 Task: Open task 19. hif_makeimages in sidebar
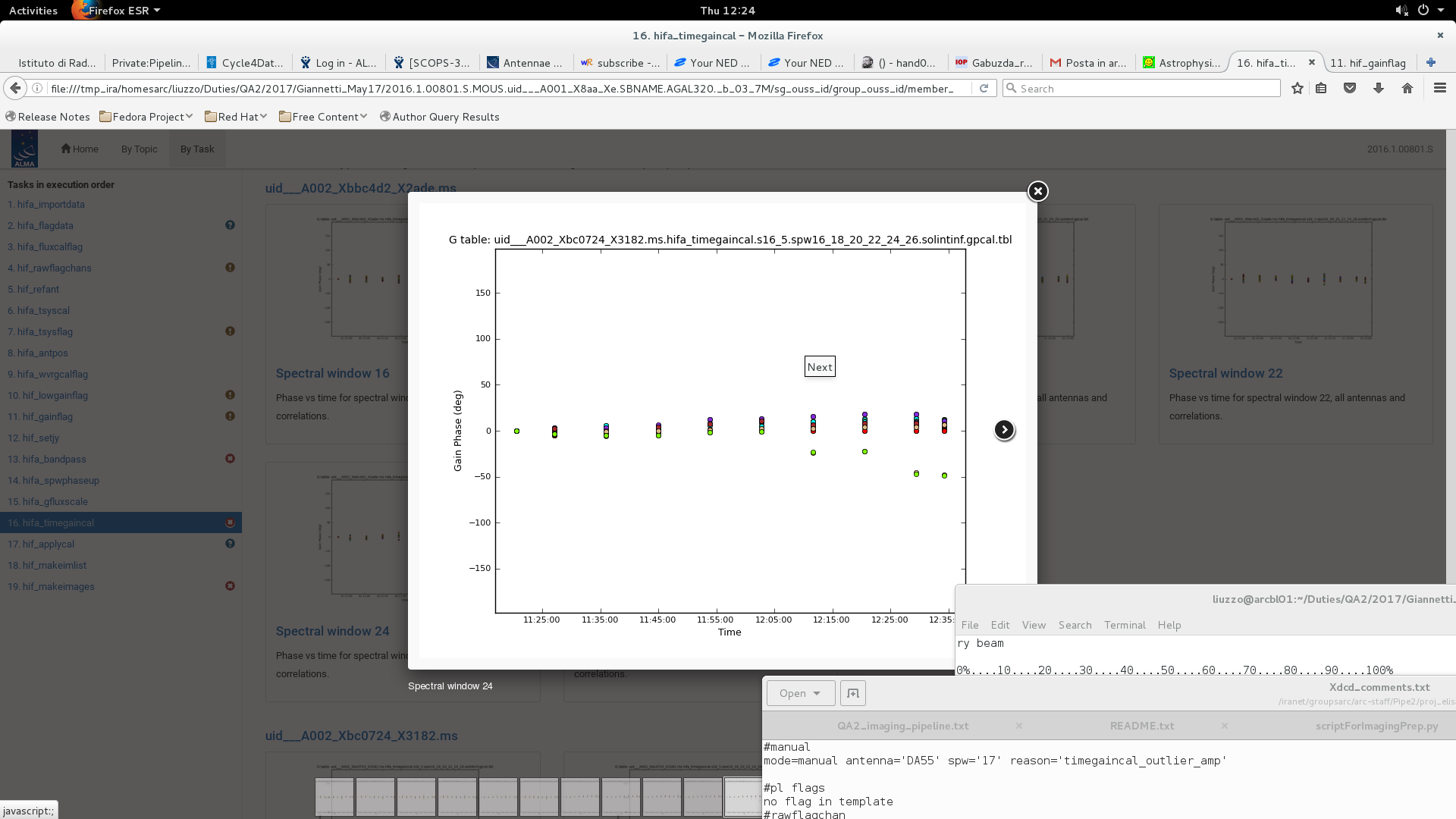(51, 586)
